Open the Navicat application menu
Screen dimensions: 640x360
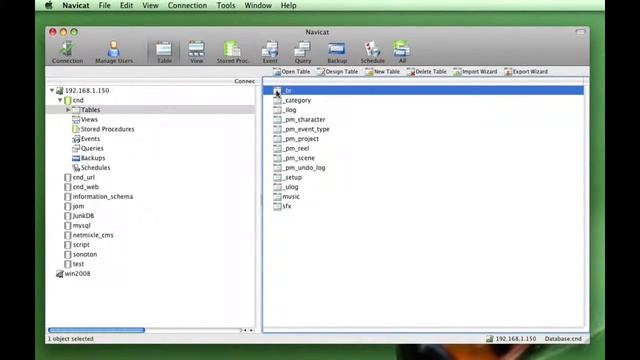(76, 5)
